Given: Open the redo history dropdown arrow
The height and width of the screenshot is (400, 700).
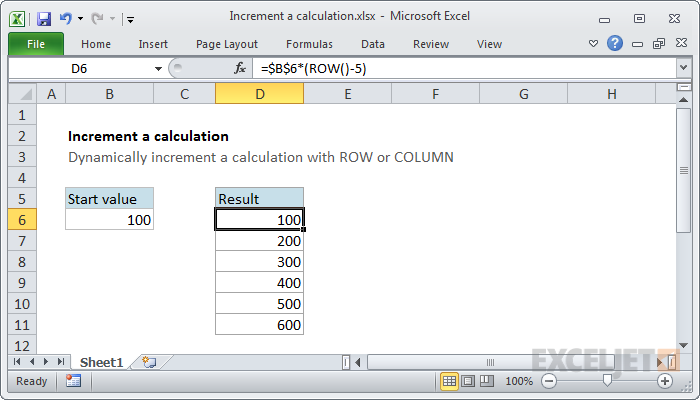Looking at the screenshot, I should [112, 19].
